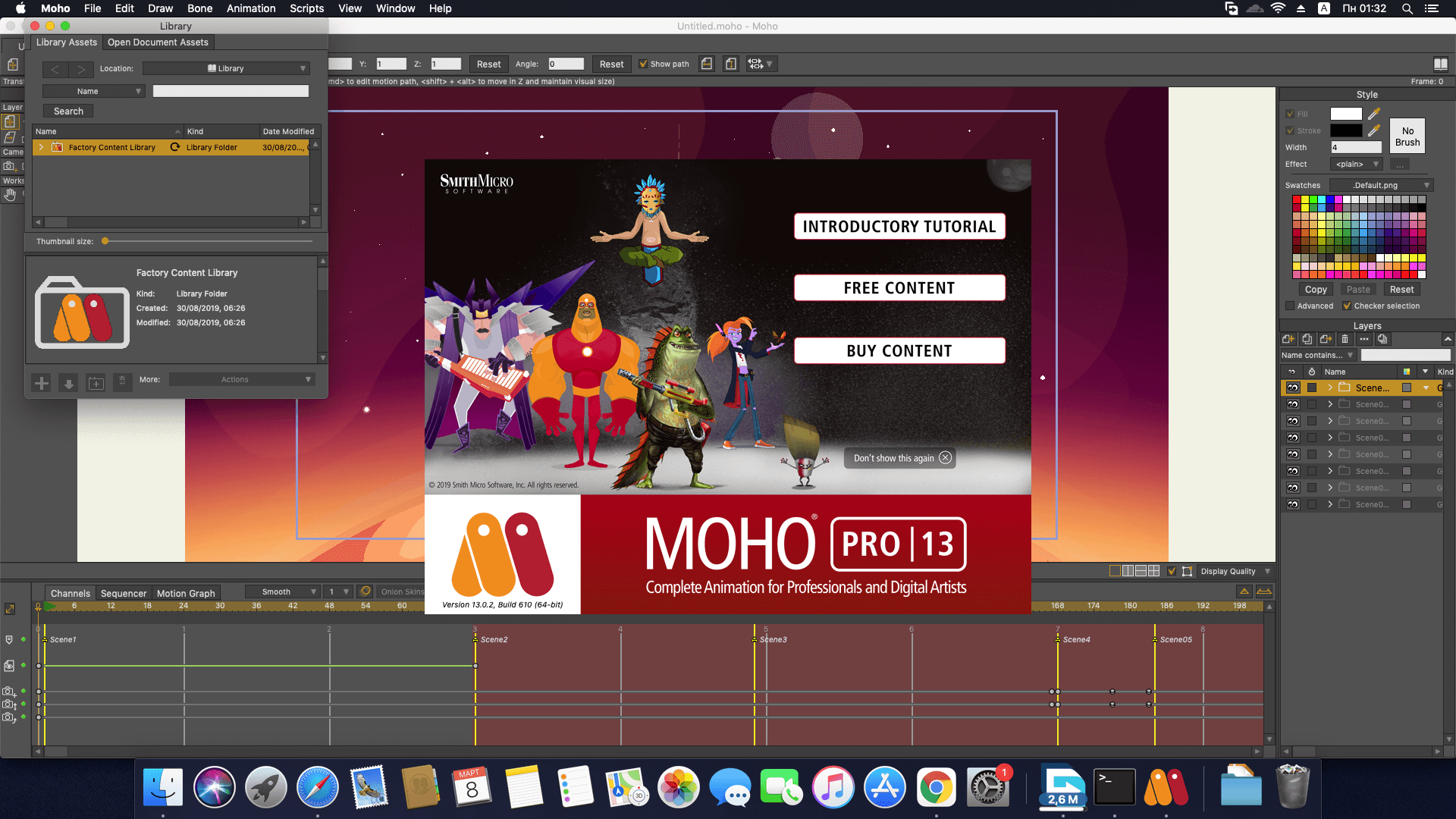Viewport: 1456px width, 819px height.
Task: Click the Onion Skins ring icon above timeline
Action: [366, 591]
